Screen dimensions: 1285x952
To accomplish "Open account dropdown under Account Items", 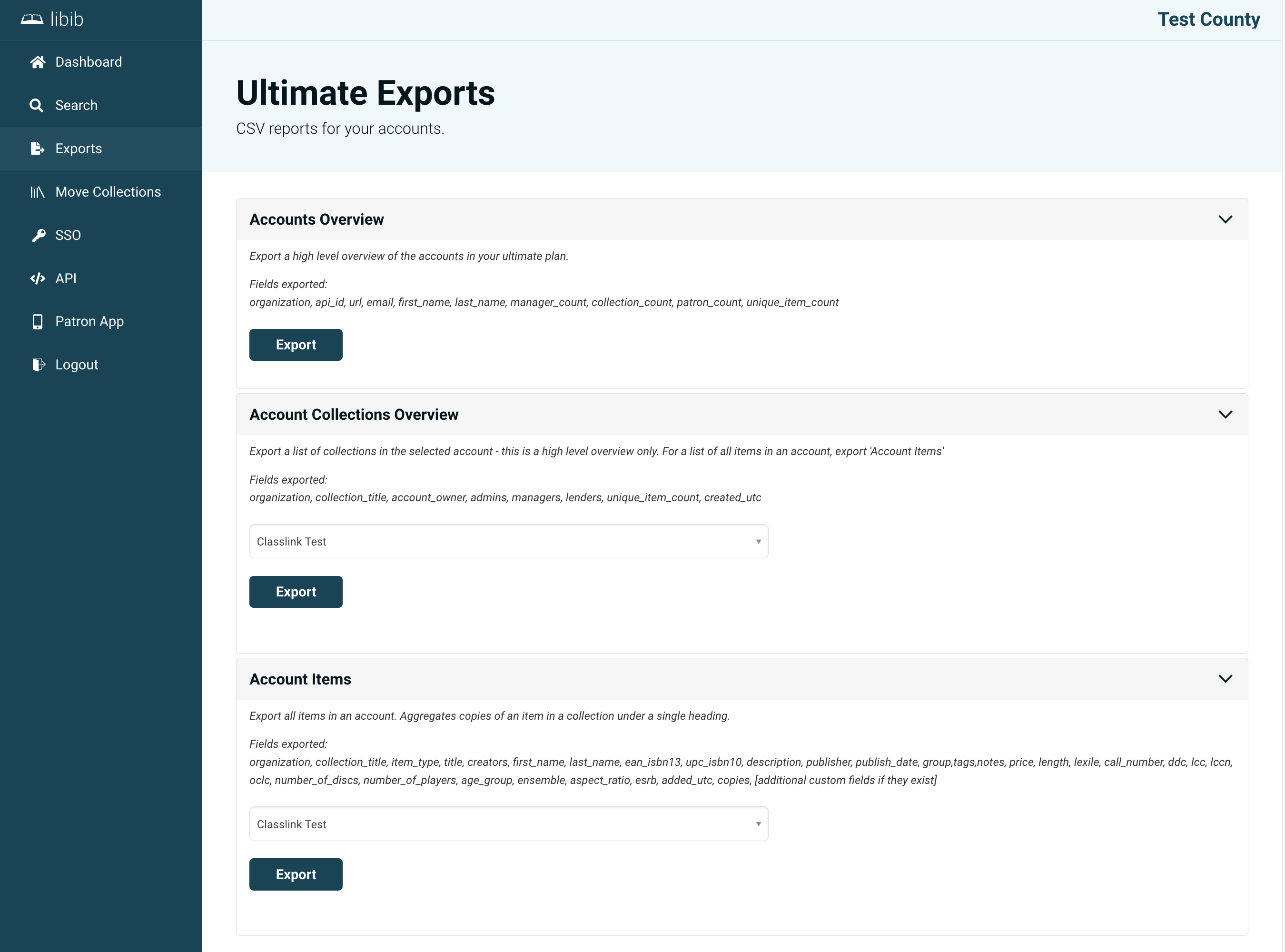I will click(509, 824).
